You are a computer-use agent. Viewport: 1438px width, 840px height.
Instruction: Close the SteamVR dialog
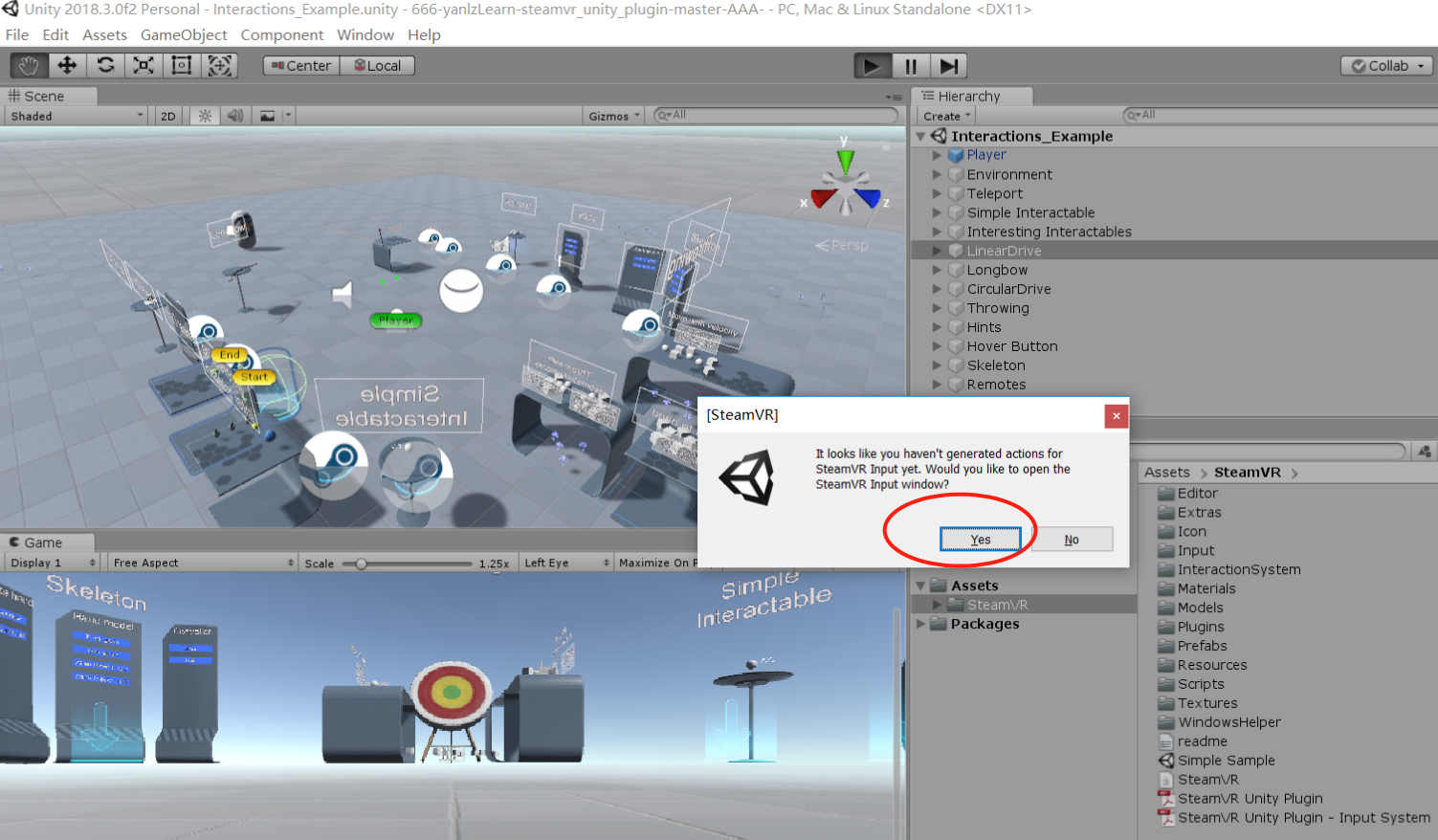(1116, 416)
